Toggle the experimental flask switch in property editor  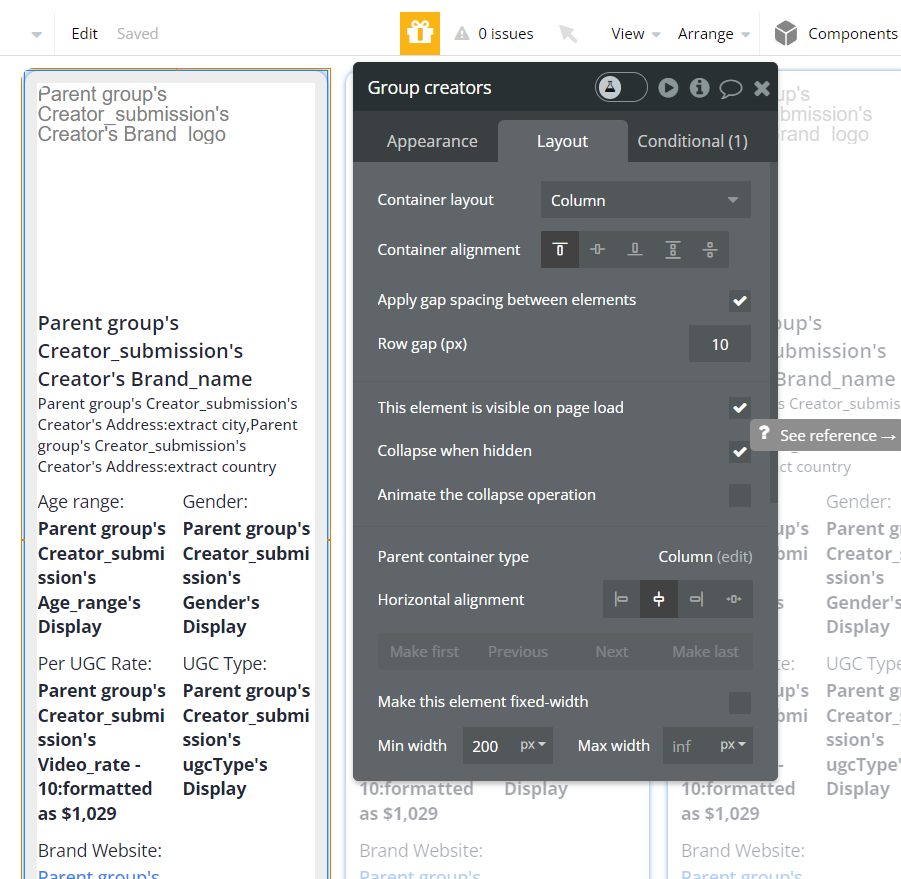(x=621, y=87)
